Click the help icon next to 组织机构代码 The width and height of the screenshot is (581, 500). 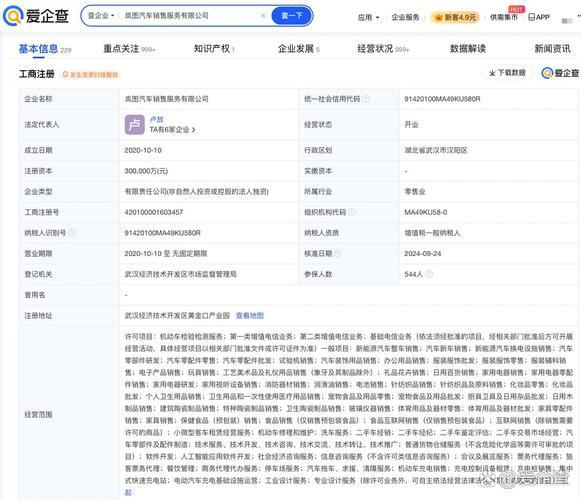click(352, 212)
